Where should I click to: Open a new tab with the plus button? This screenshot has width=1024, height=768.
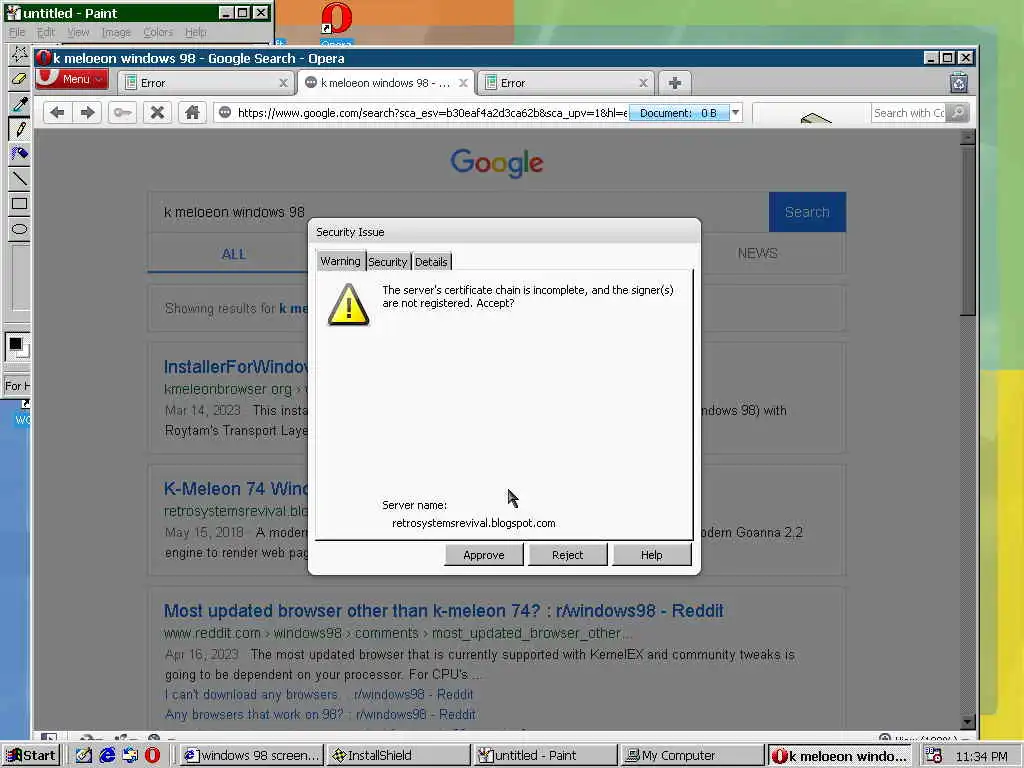click(675, 83)
